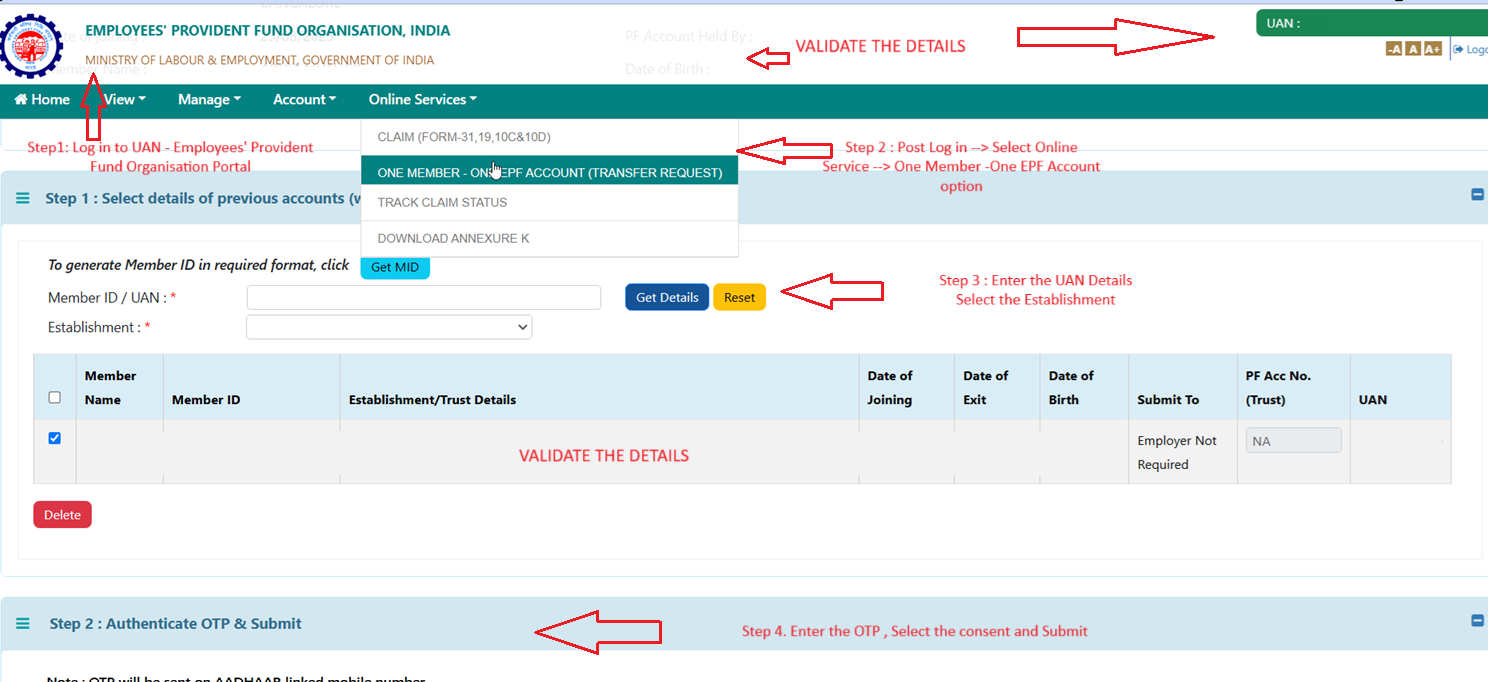
Task: Click the Logout link
Action: click(x=1470, y=49)
